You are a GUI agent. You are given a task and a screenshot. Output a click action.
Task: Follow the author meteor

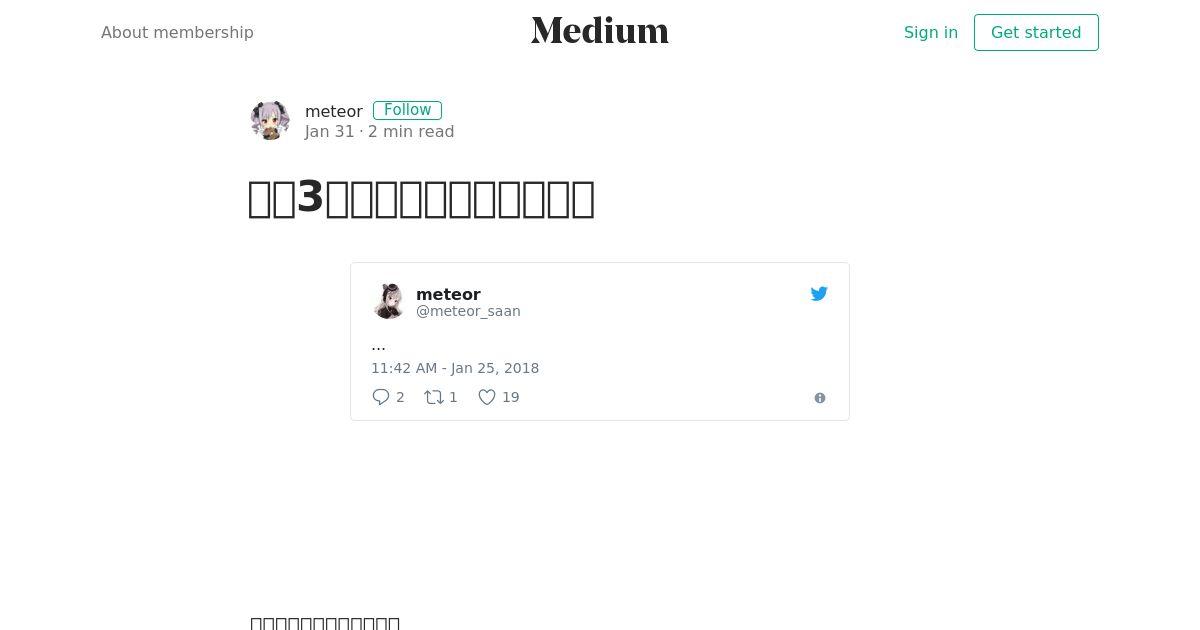coord(407,110)
